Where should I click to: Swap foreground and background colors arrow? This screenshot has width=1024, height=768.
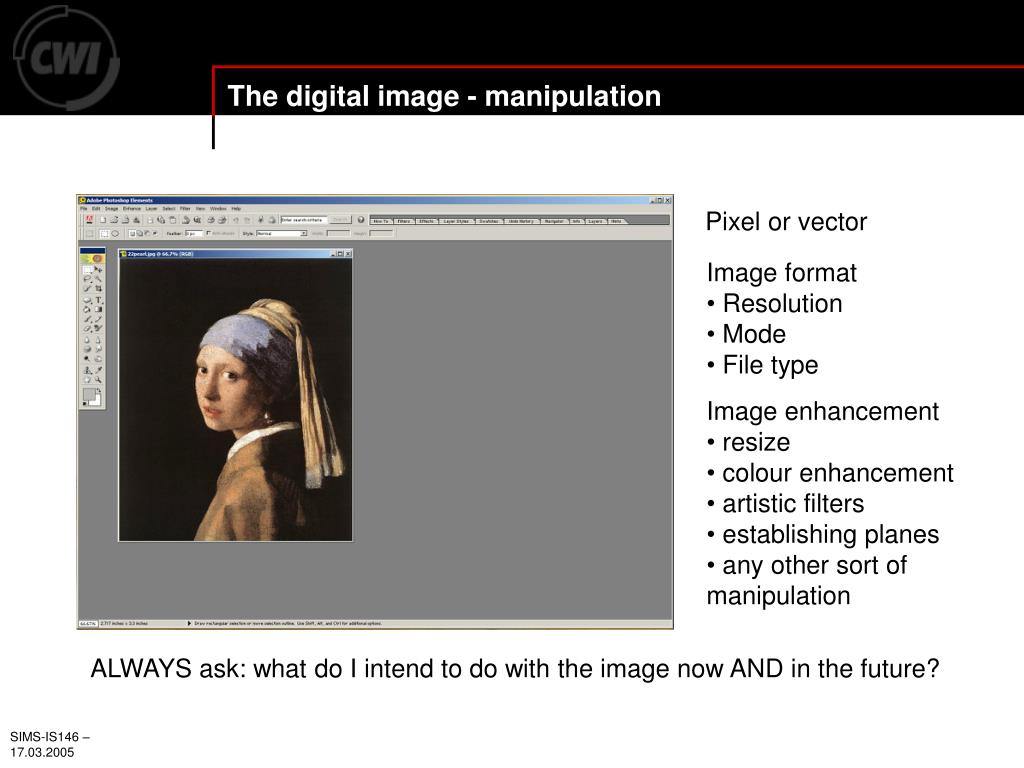99,390
